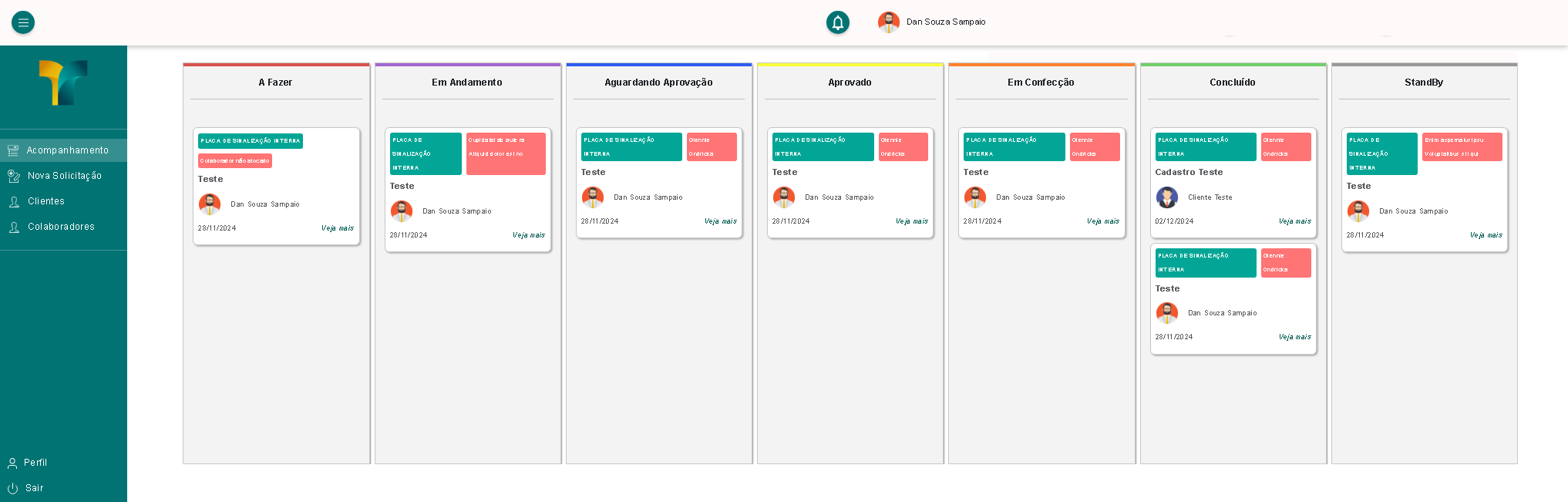Open Veja mais on Cadastro Teste card
1568x502 pixels.
point(1294,221)
